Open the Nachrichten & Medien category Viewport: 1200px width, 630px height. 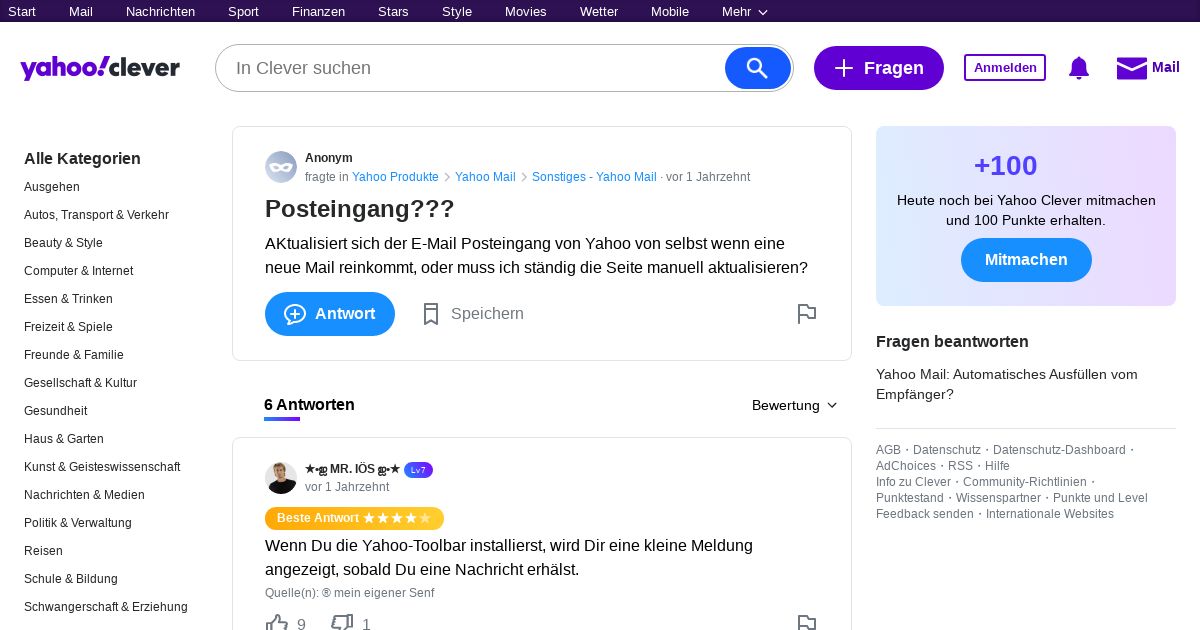(84, 495)
